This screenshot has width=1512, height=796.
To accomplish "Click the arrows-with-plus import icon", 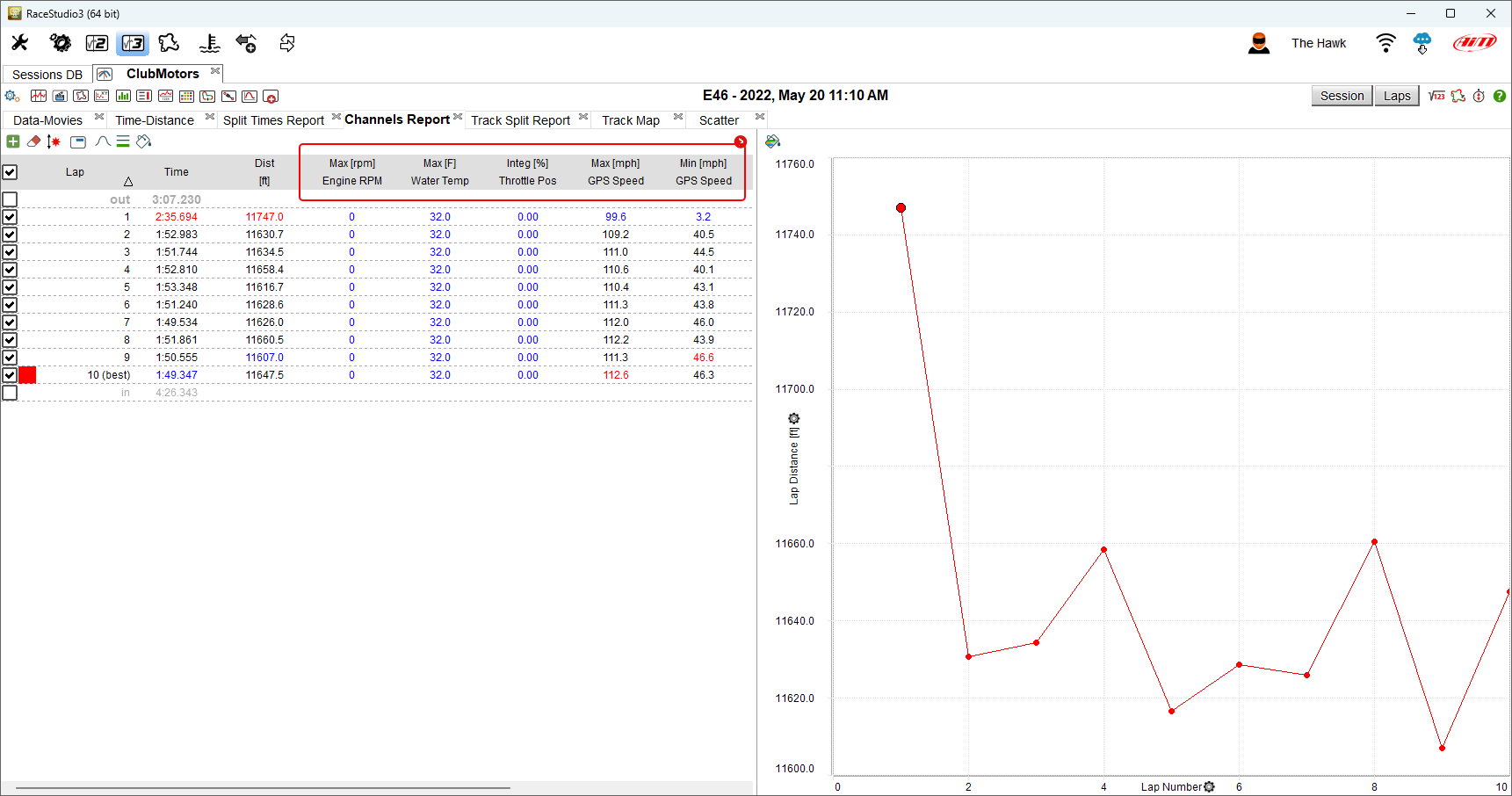I will coord(247,43).
